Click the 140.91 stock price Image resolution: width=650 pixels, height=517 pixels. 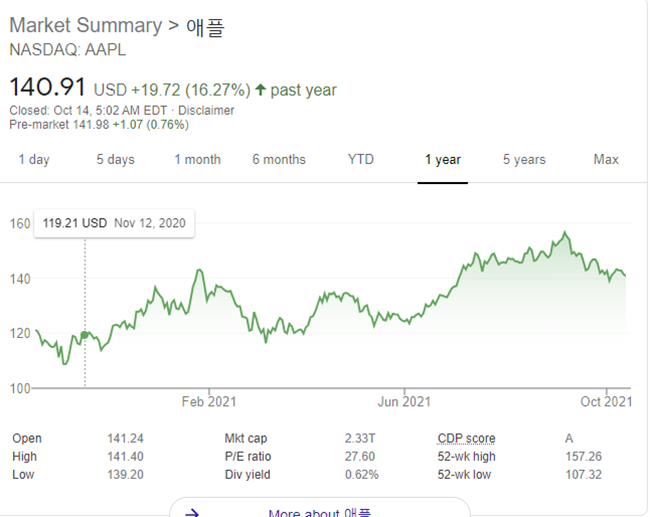(x=47, y=87)
